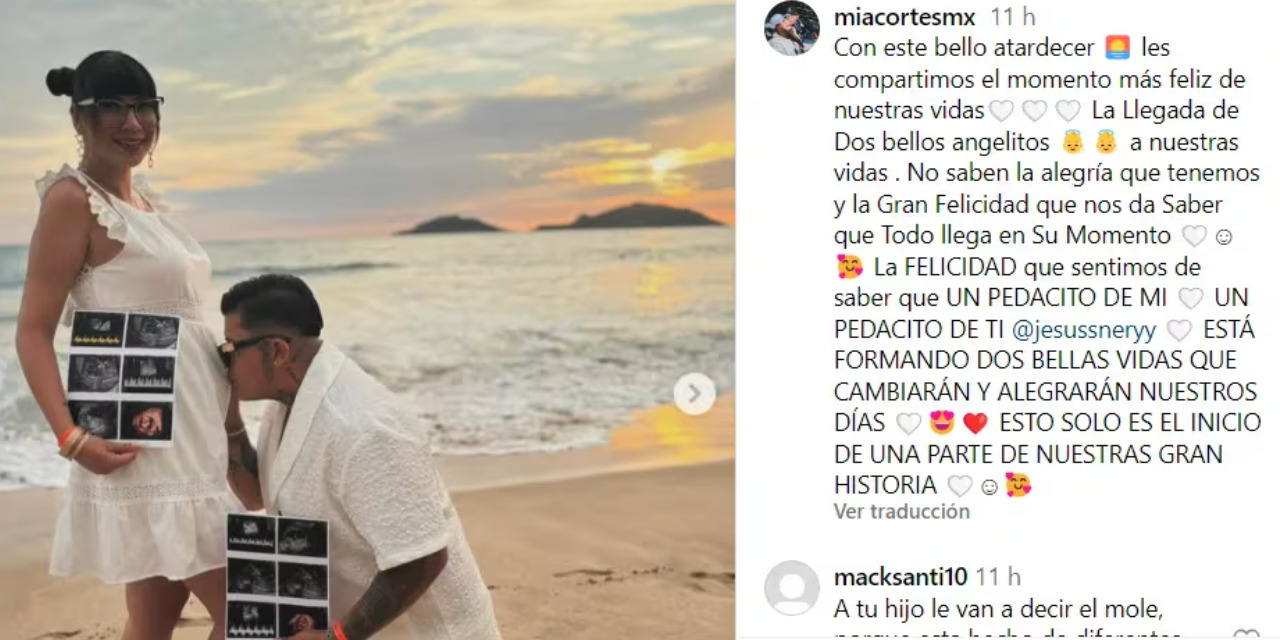The width and height of the screenshot is (1280, 640).
Task: Click the setting sun glow in the photo
Action: (x=665, y=163)
